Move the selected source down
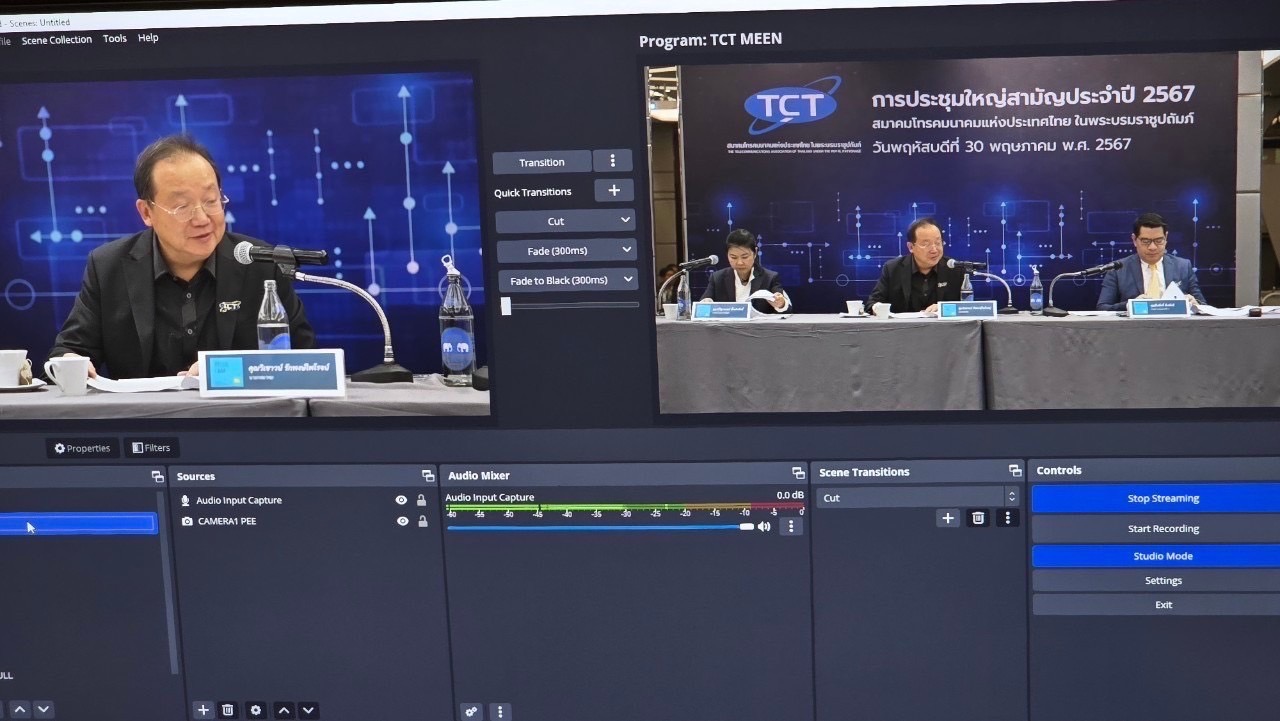 pyautogui.click(x=309, y=710)
